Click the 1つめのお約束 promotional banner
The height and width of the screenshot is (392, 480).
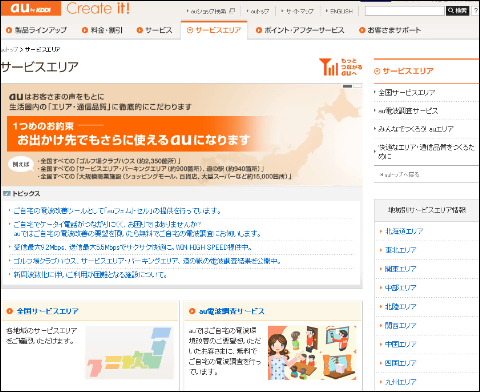click(182, 135)
